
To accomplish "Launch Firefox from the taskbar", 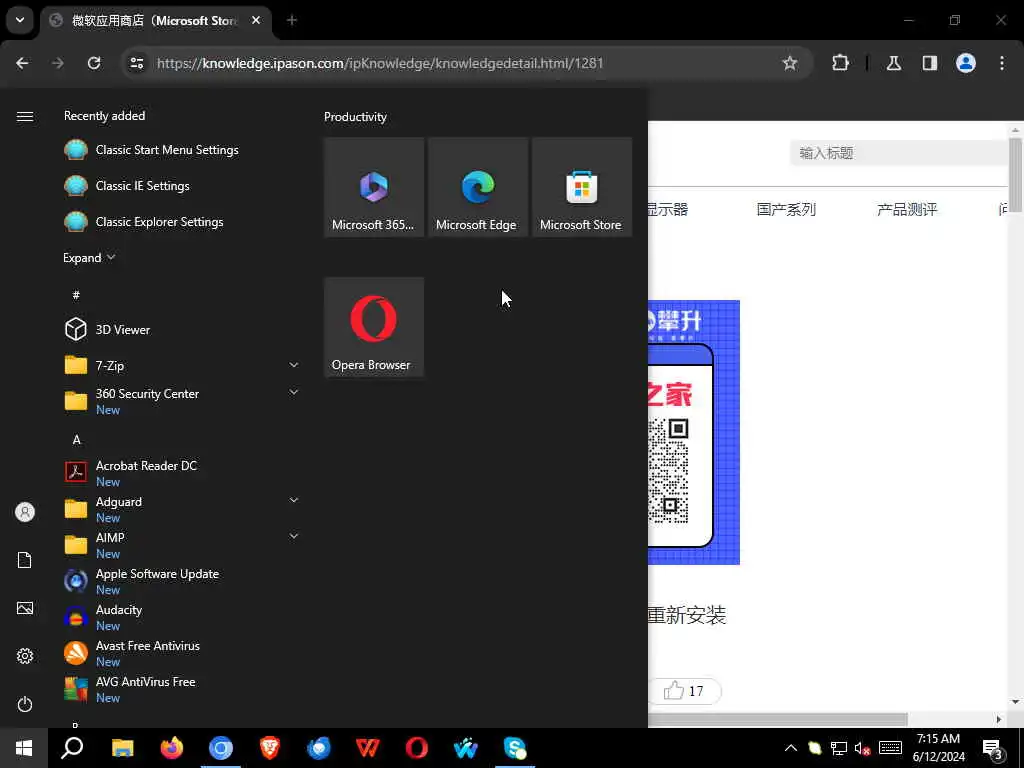I will (x=172, y=748).
